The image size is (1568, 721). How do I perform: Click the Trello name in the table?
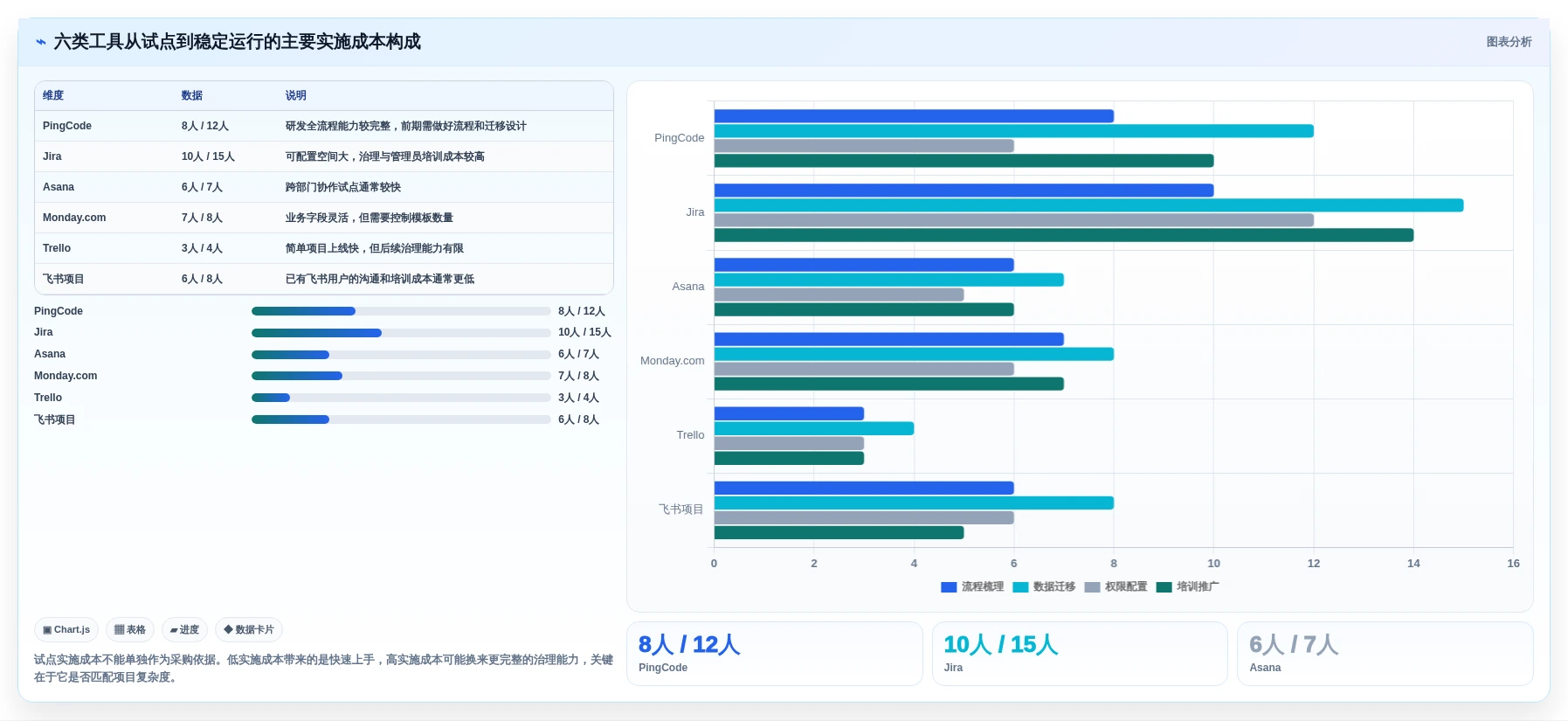(x=57, y=248)
